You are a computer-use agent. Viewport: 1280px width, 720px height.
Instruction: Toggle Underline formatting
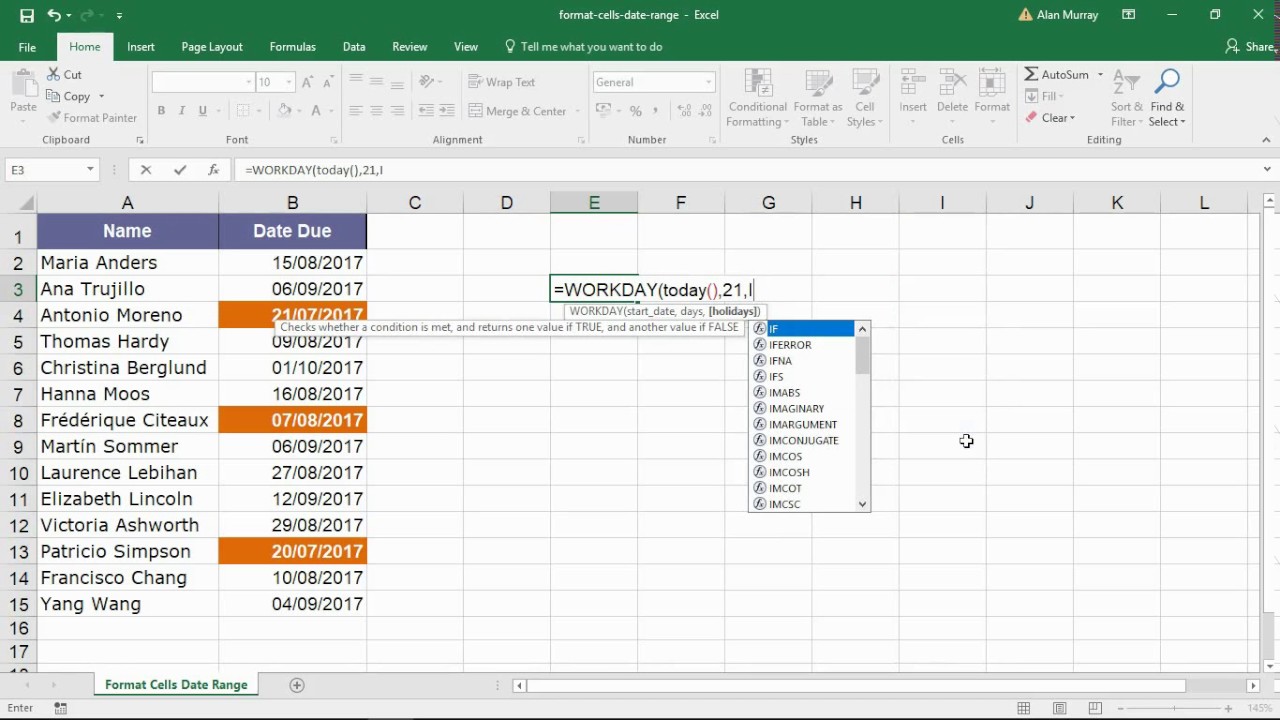(x=203, y=111)
